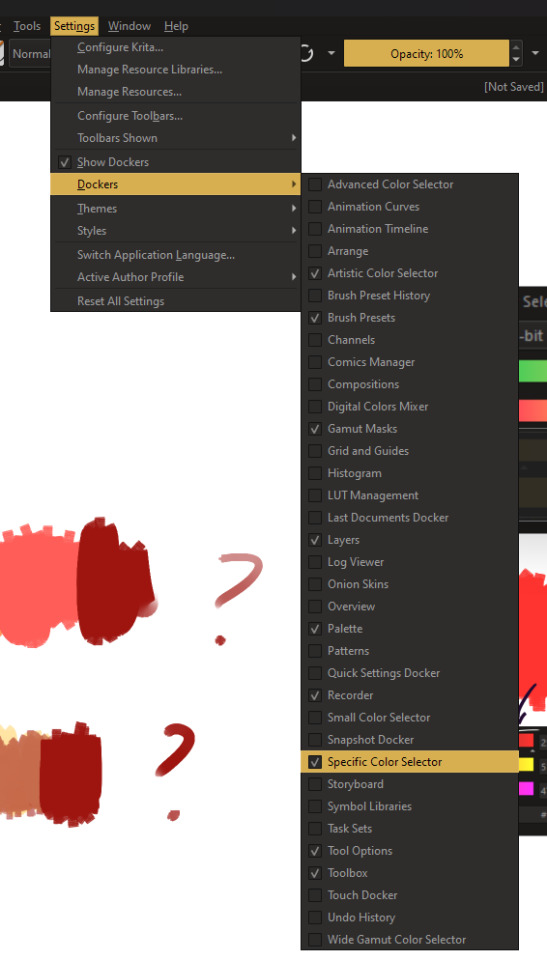Screen dimensions: 547x960
Task: Enable Wide Gamut Color Selector docker
Action: click(x=409, y=940)
